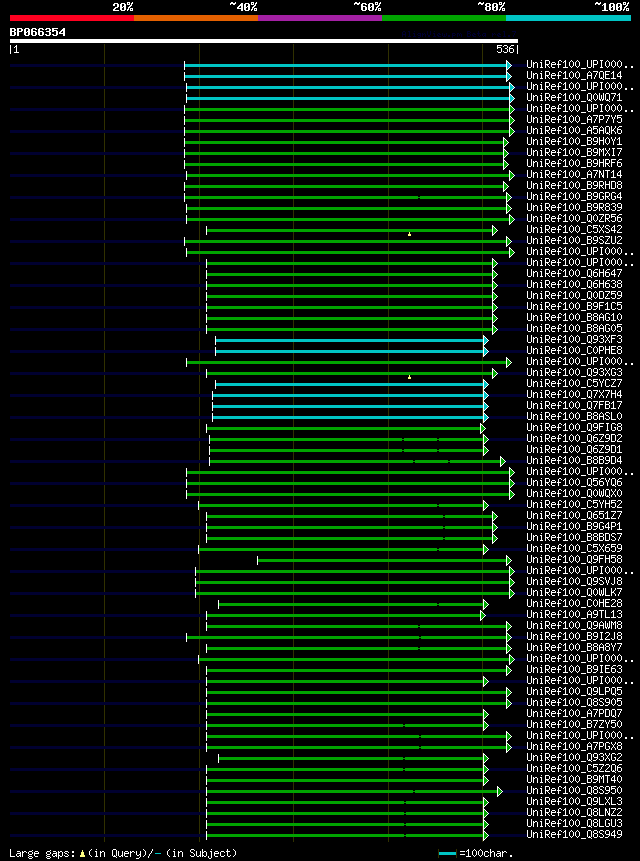The width and height of the screenshot is (640, 861).
Task: Click the UniRef100_A7NT14 label
Action: (x=574, y=175)
